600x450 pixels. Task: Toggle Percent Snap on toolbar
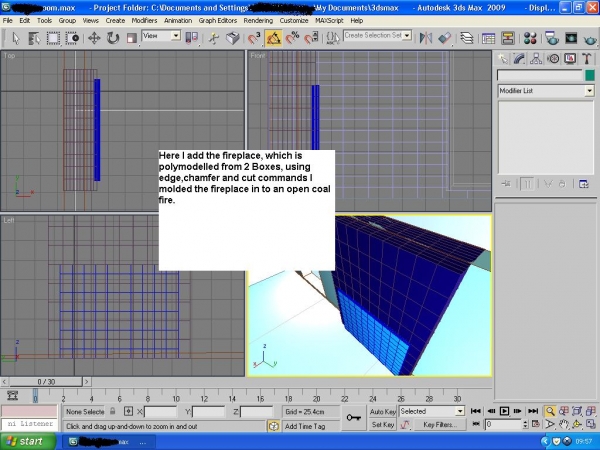(293, 38)
